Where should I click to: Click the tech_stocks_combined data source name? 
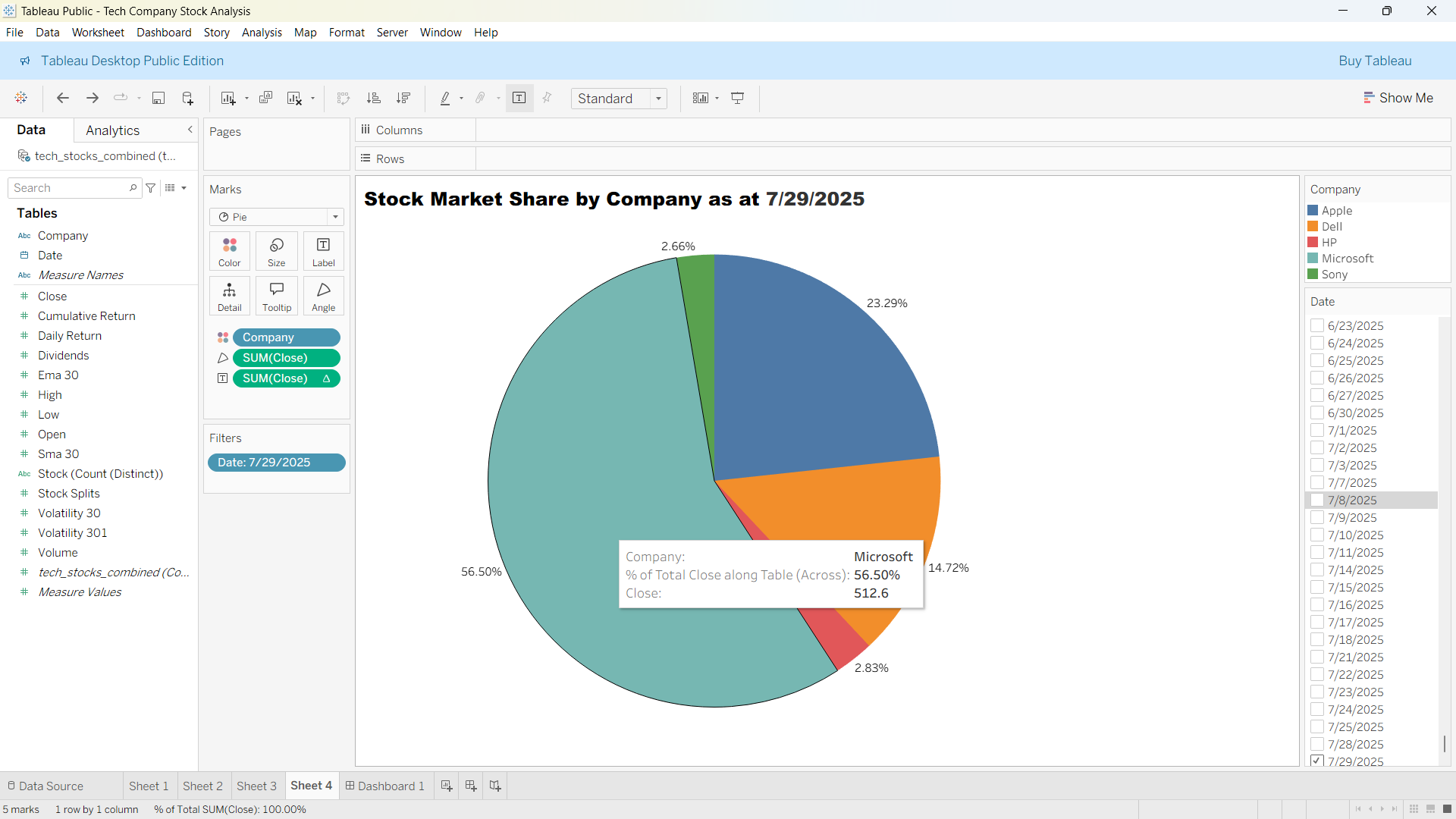[x=105, y=156]
